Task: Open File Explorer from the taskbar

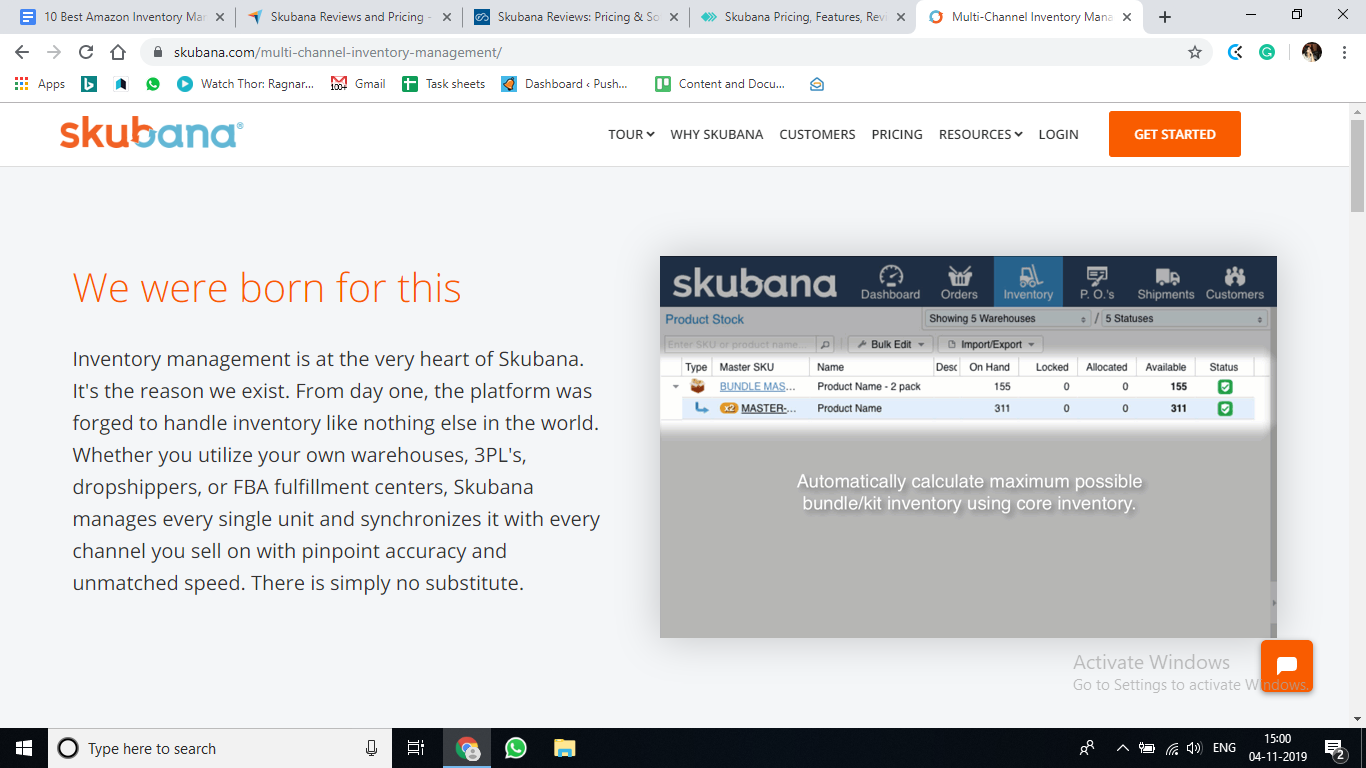Action: click(565, 748)
